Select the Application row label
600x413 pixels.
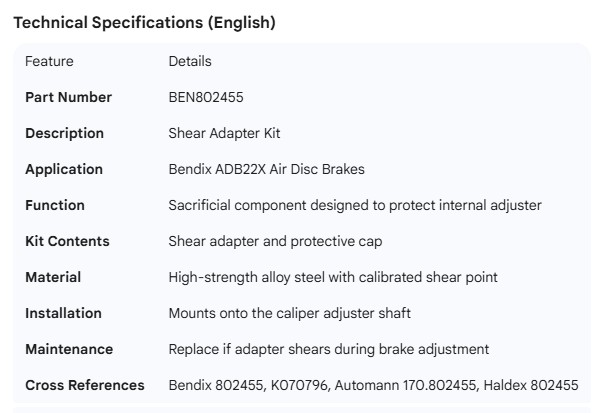pyautogui.click(x=64, y=169)
